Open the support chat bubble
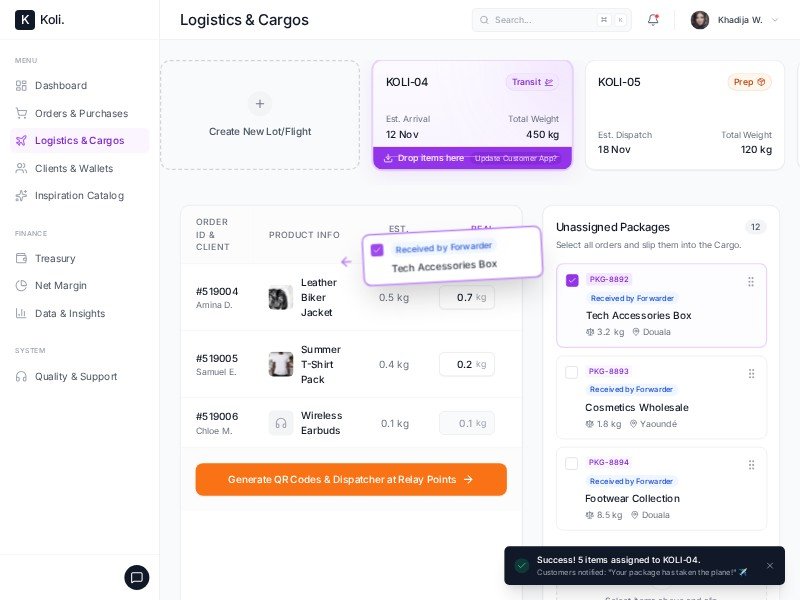This screenshot has width=800, height=600. (137, 577)
